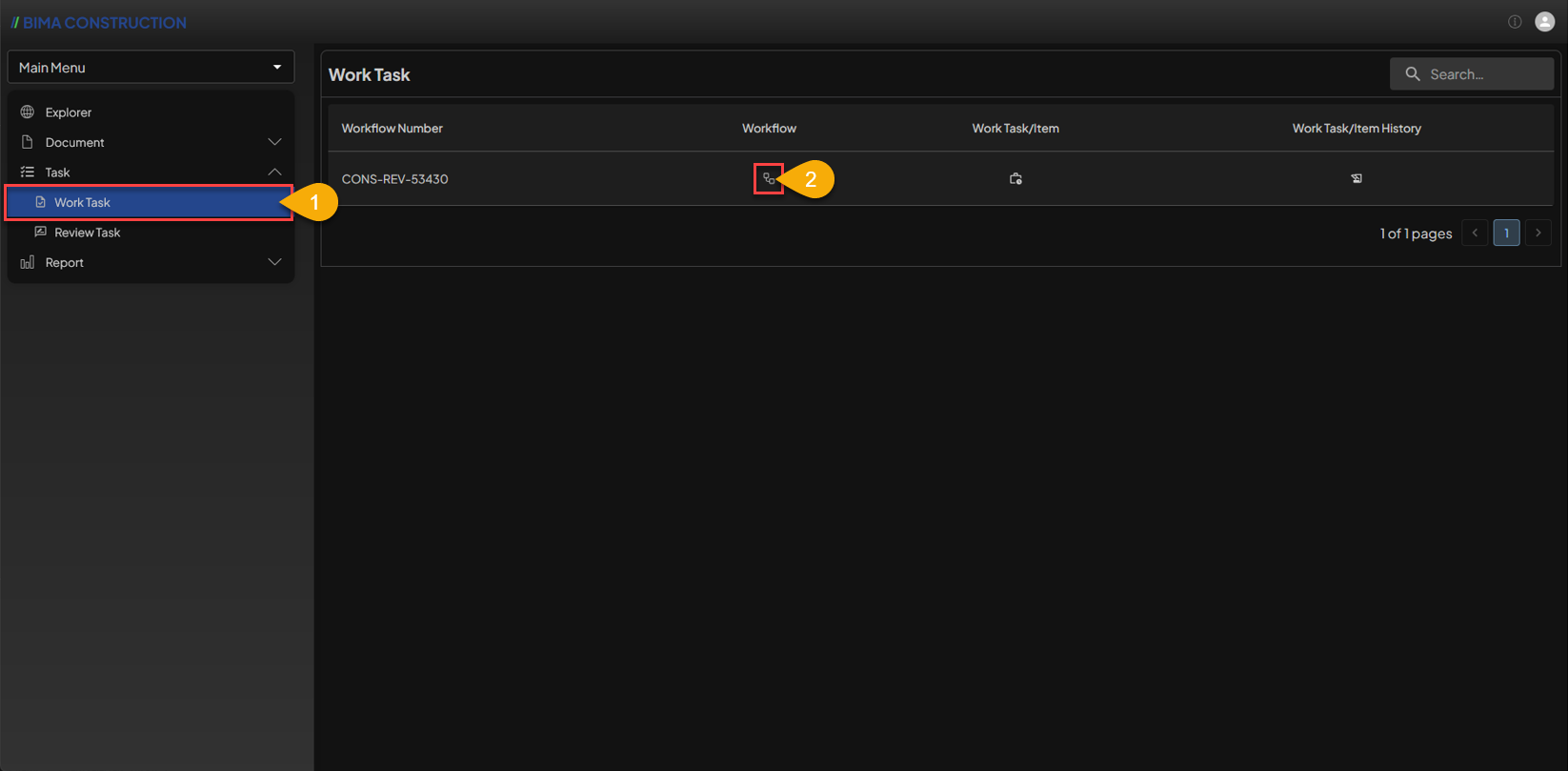The image size is (1568, 771).
Task: Open Work Task/Item History icon
Action: click(1357, 179)
